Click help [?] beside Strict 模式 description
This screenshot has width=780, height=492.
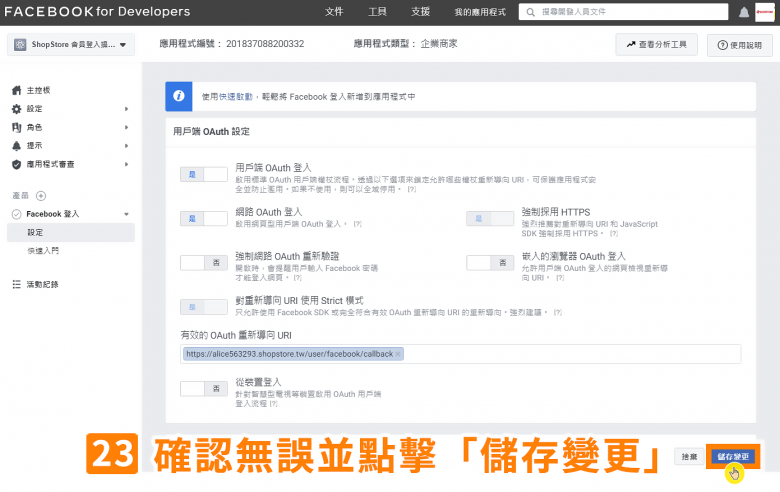click(x=558, y=313)
